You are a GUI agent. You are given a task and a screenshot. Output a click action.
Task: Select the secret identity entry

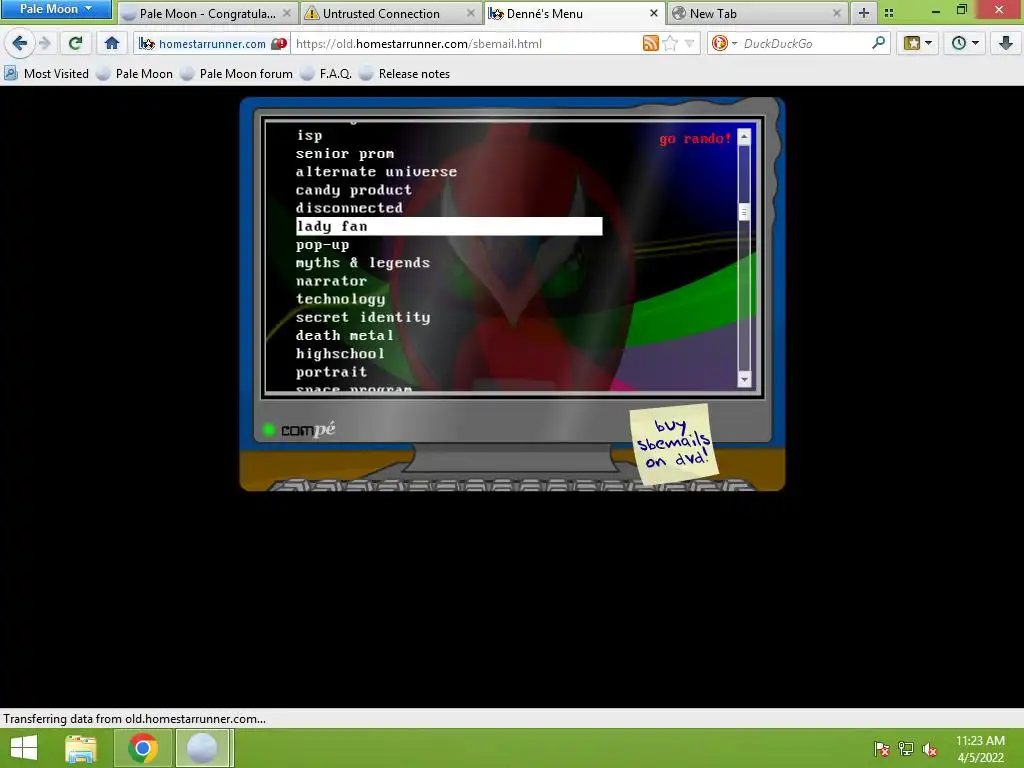pyautogui.click(x=362, y=317)
